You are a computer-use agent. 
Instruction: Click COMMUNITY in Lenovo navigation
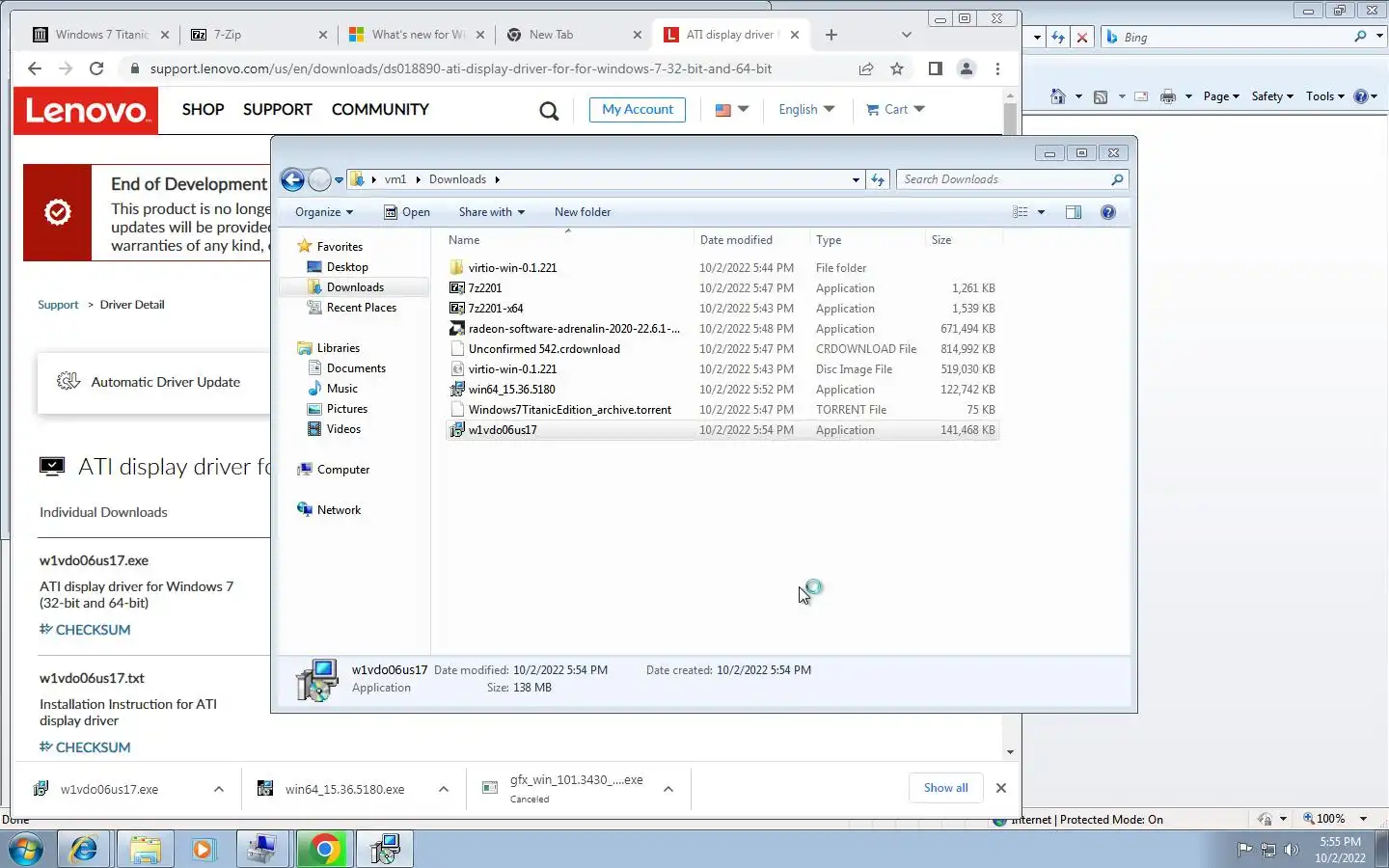click(380, 110)
